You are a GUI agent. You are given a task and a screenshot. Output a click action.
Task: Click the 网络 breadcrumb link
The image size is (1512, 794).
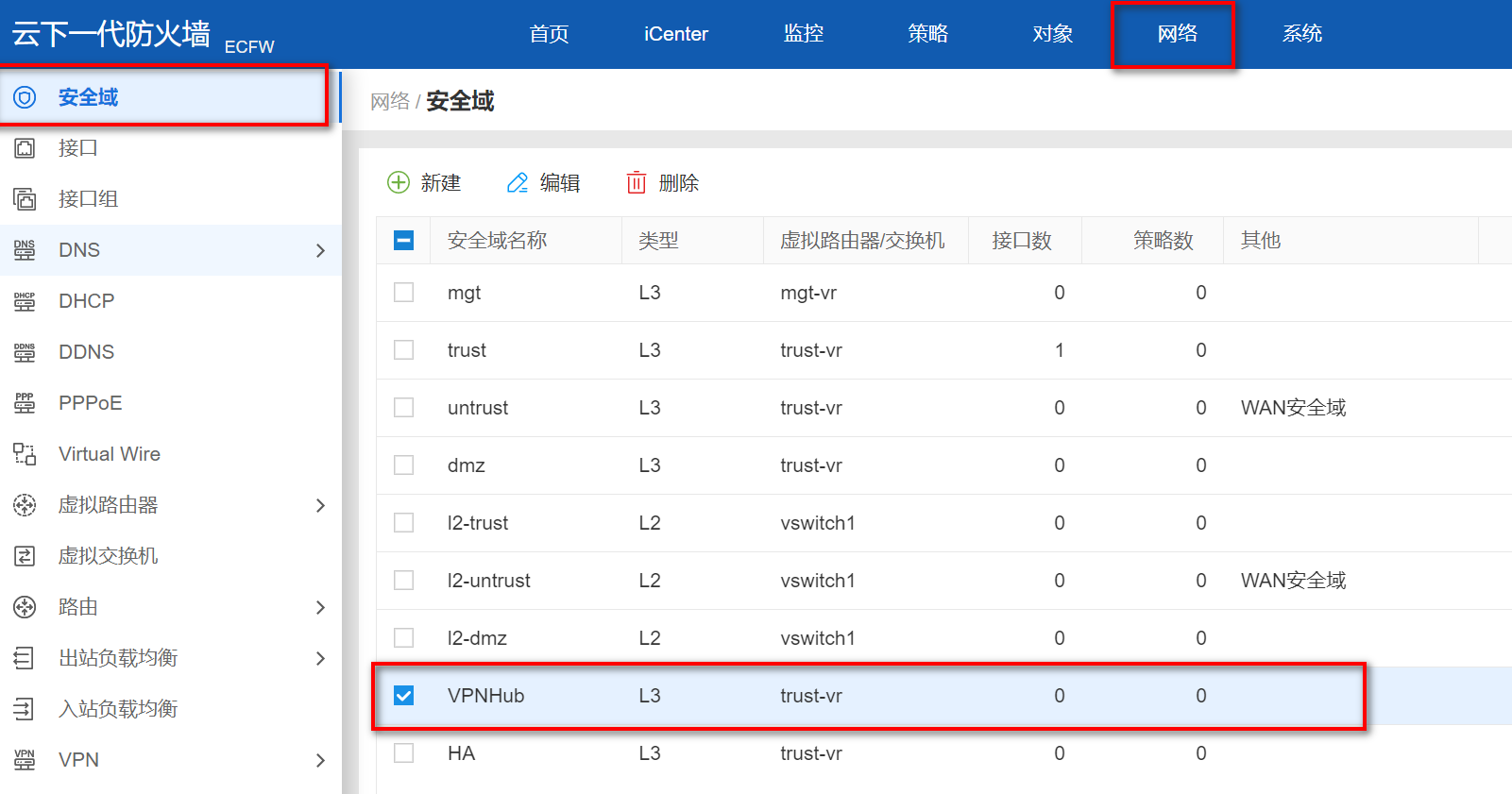pos(389,101)
